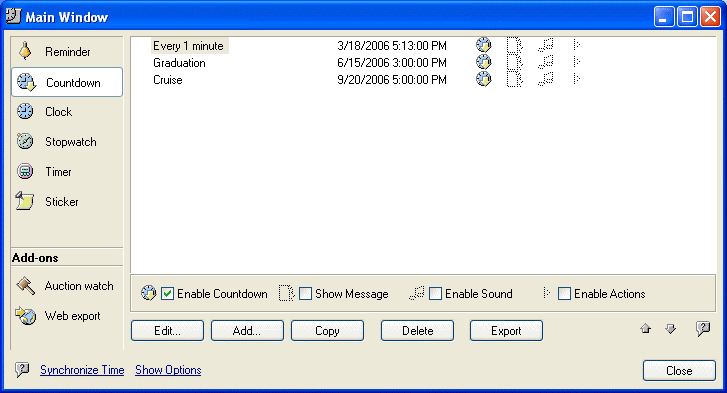
Task: Click the Edit... button
Action: coord(167,330)
